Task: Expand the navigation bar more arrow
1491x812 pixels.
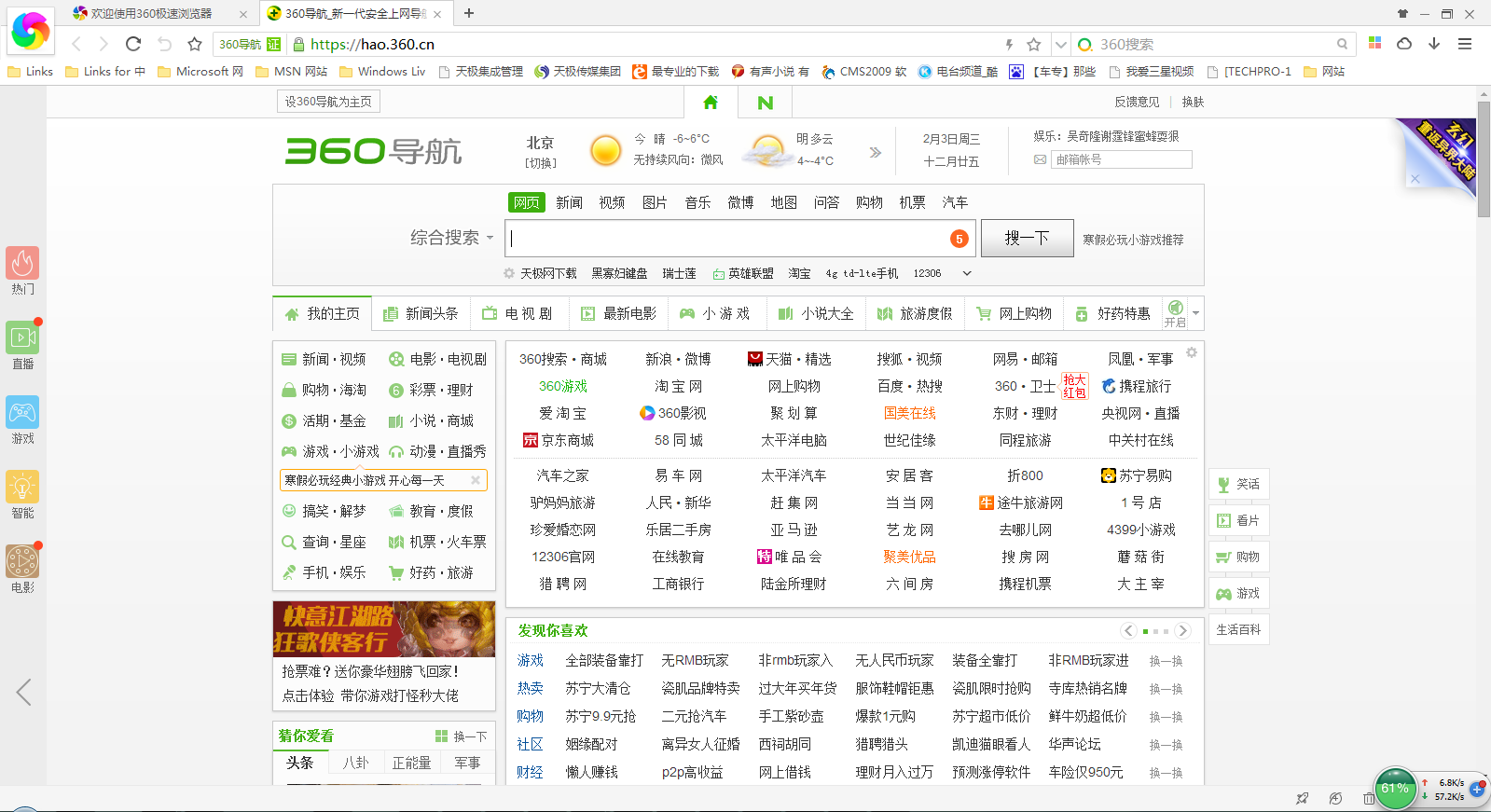Action: click(1195, 313)
